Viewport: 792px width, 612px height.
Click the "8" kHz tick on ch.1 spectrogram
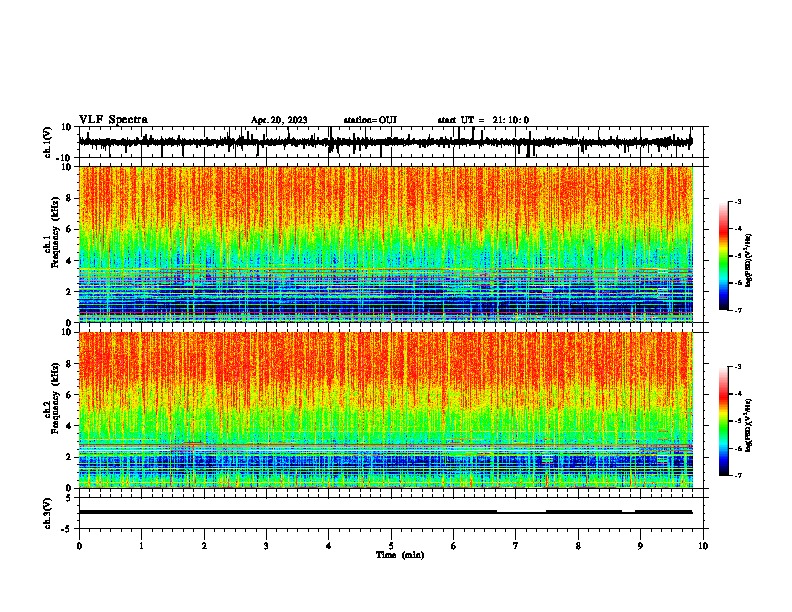click(70, 198)
